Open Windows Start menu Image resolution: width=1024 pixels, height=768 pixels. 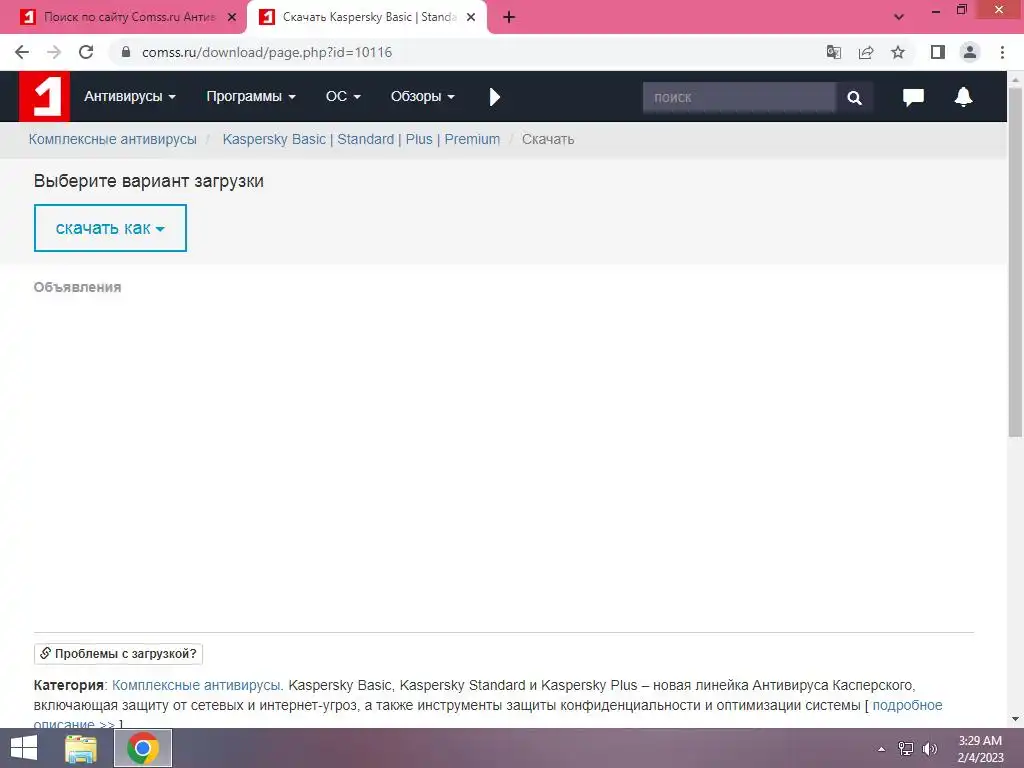coord(24,748)
